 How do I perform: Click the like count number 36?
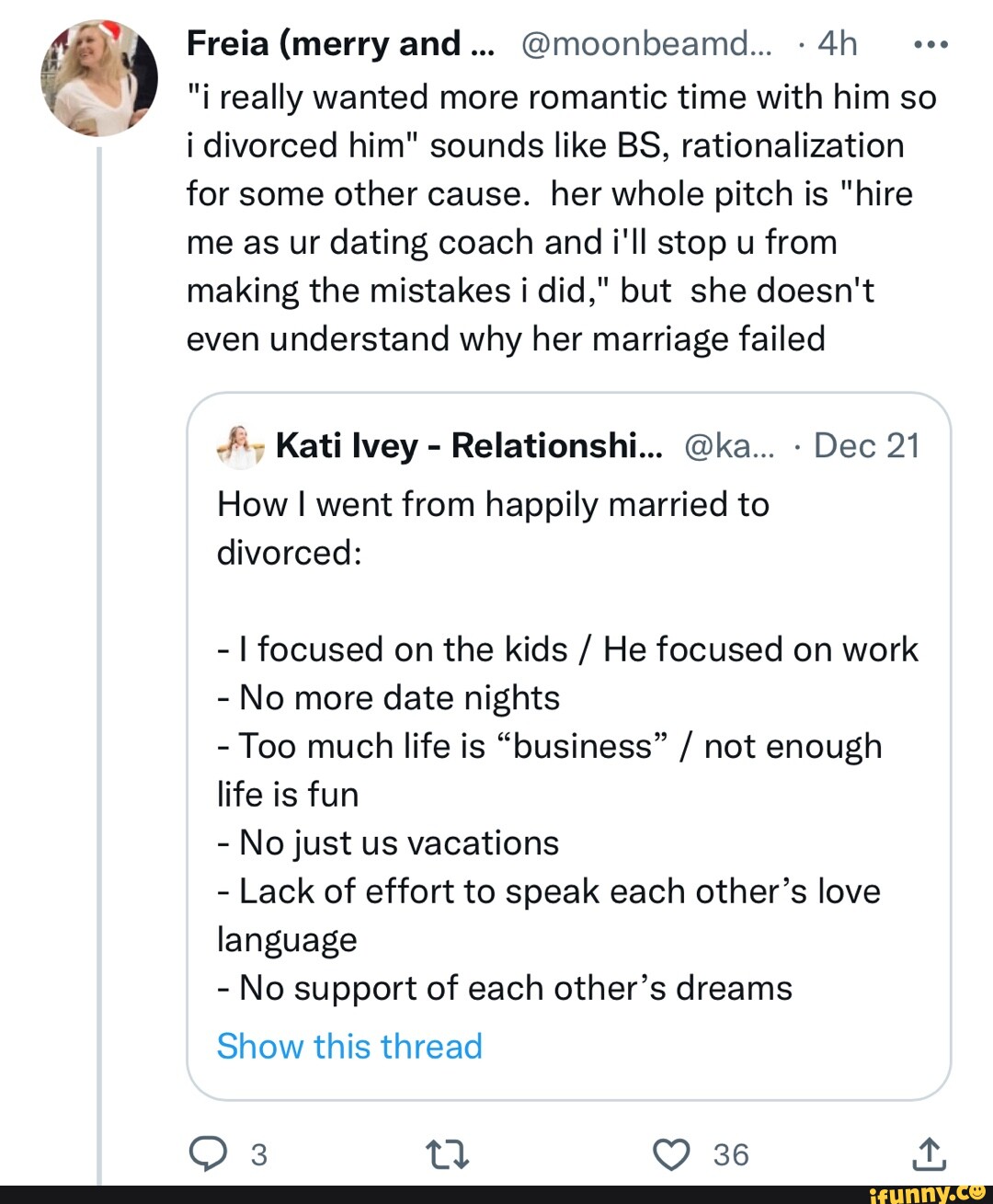tap(731, 1154)
